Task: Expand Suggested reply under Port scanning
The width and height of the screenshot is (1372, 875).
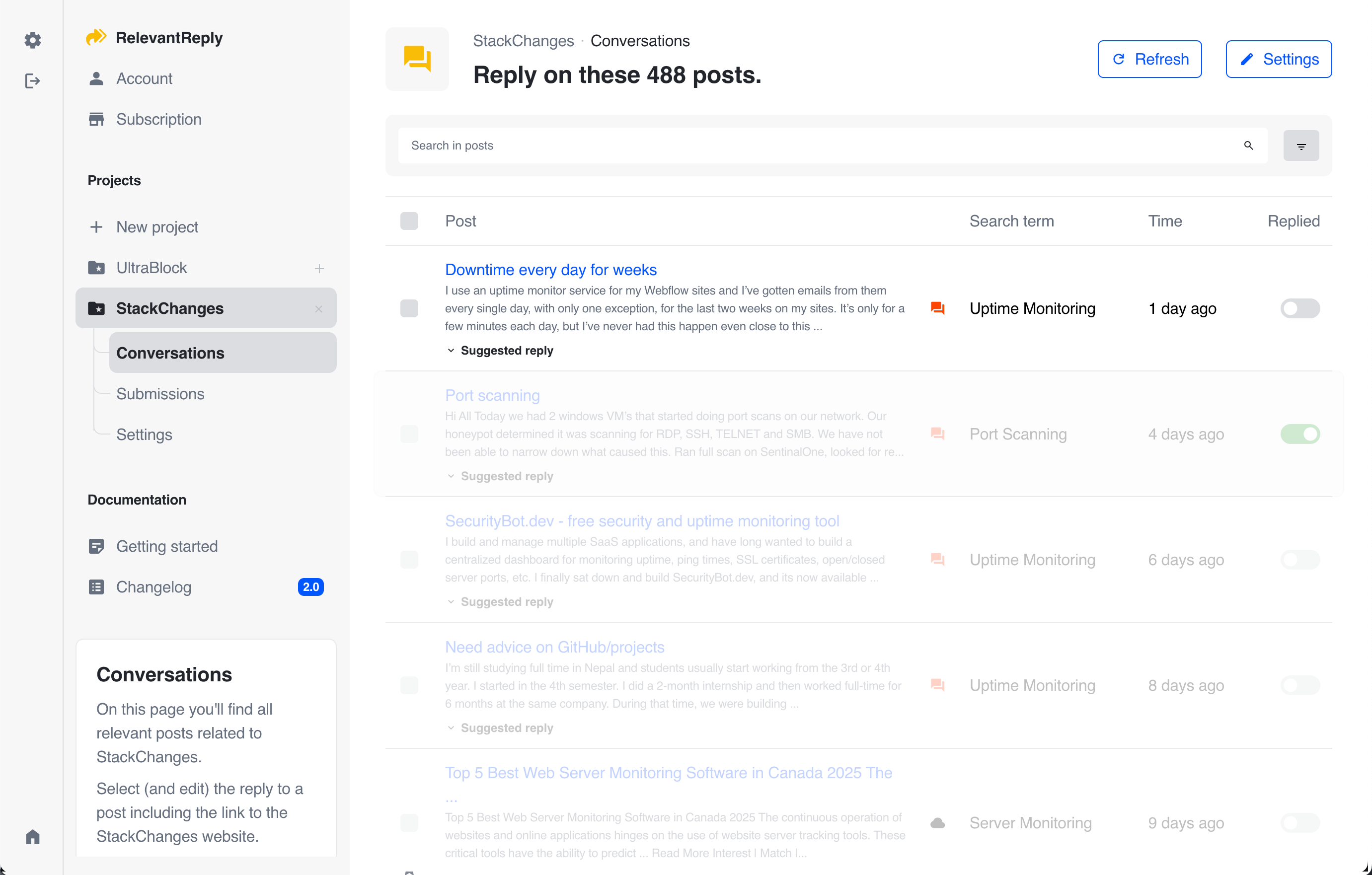Action: (500, 476)
